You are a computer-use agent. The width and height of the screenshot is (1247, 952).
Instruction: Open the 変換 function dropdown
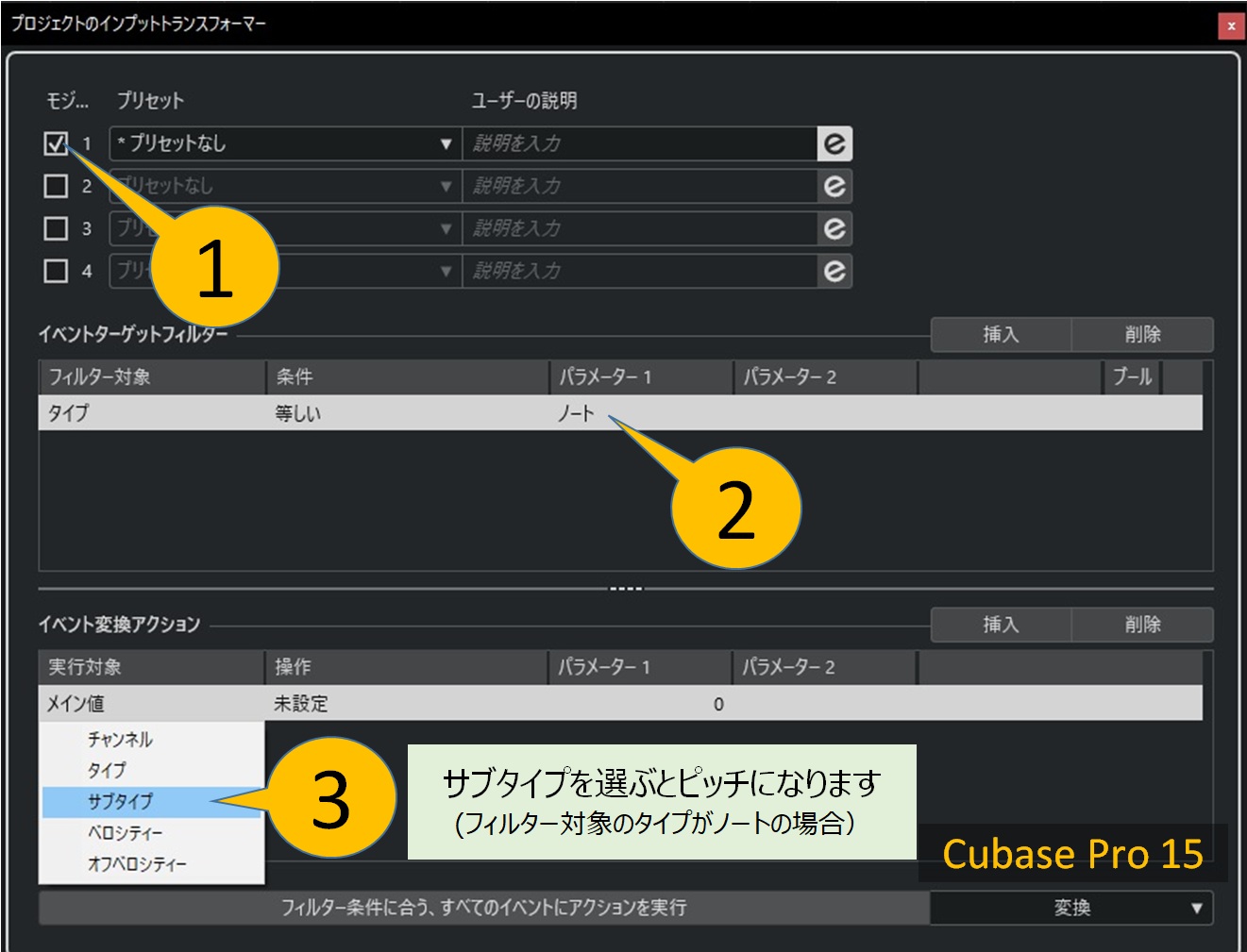[1071, 908]
